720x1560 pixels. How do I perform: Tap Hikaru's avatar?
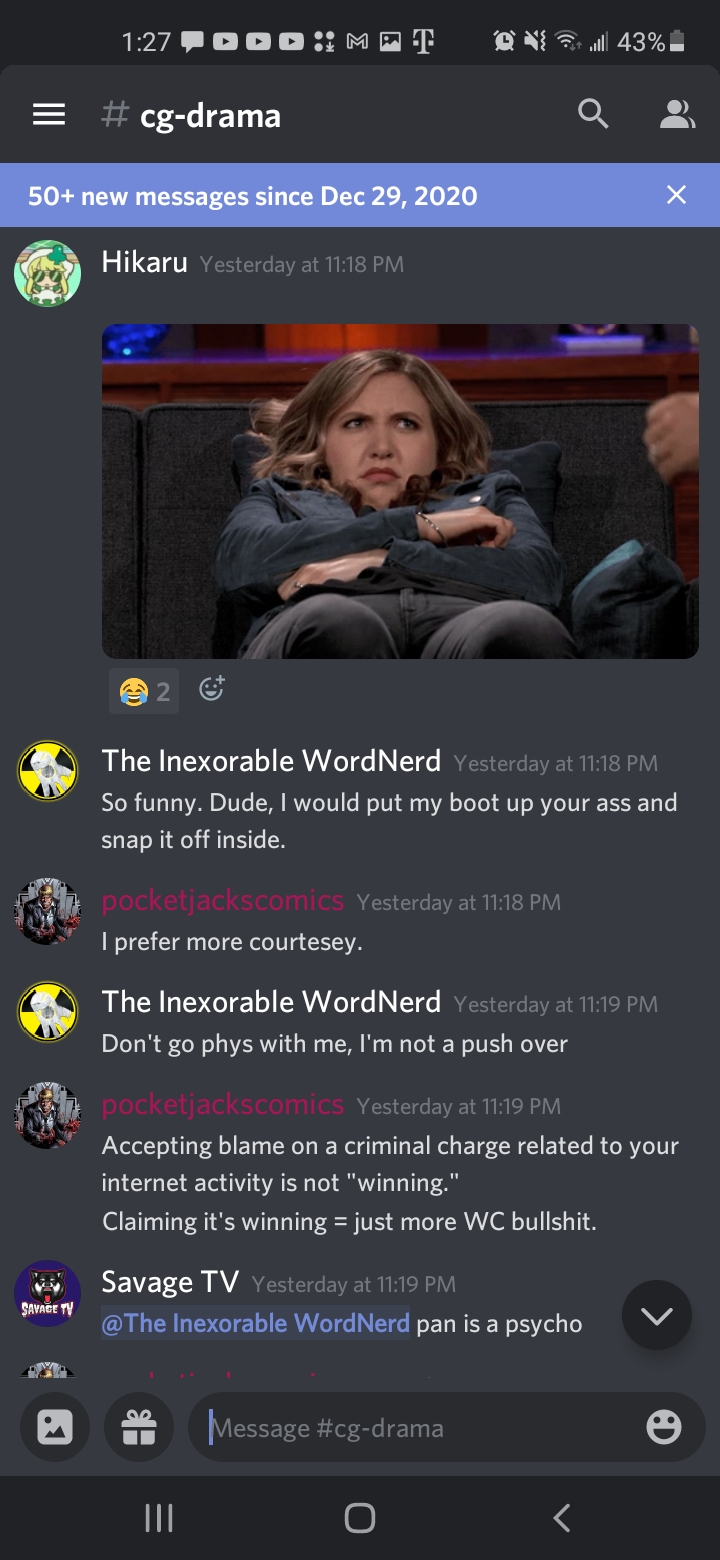47,273
